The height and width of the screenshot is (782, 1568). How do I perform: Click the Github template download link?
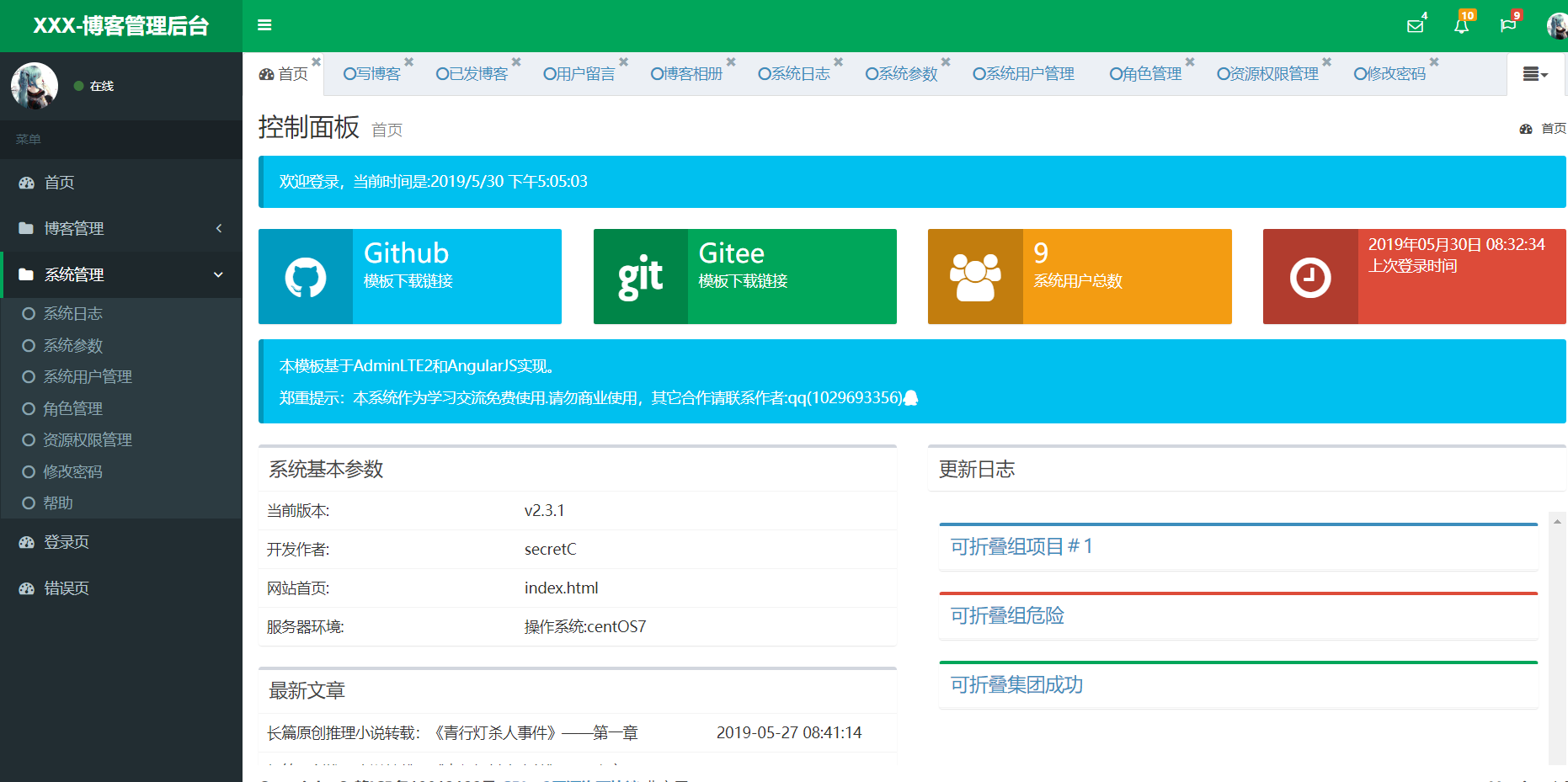click(408, 281)
